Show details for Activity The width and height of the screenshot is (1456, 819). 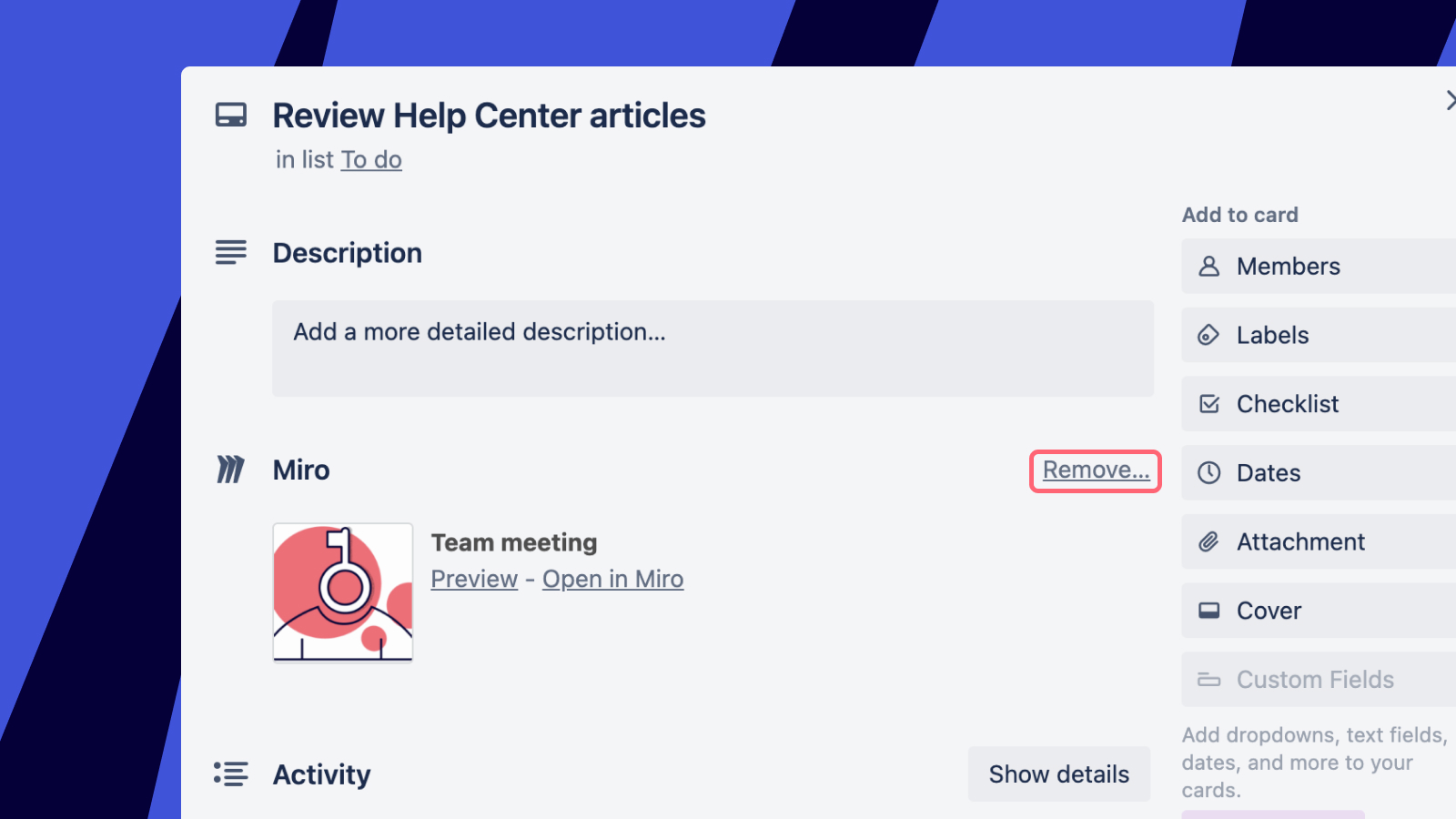[x=1058, y=774]
